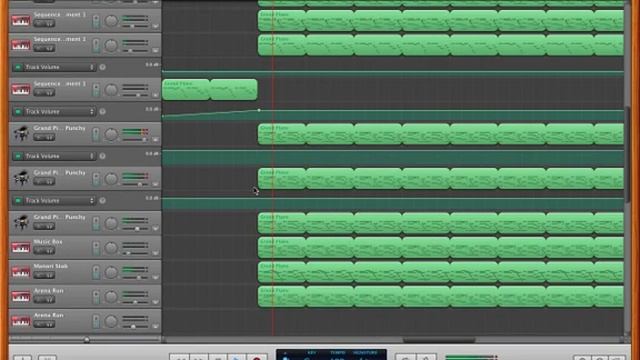Image resolution: width=640 pixels, height=360 pixels.
Task: Click the mute/solo button strip under Memori Stab name
Action: [44, 276]
